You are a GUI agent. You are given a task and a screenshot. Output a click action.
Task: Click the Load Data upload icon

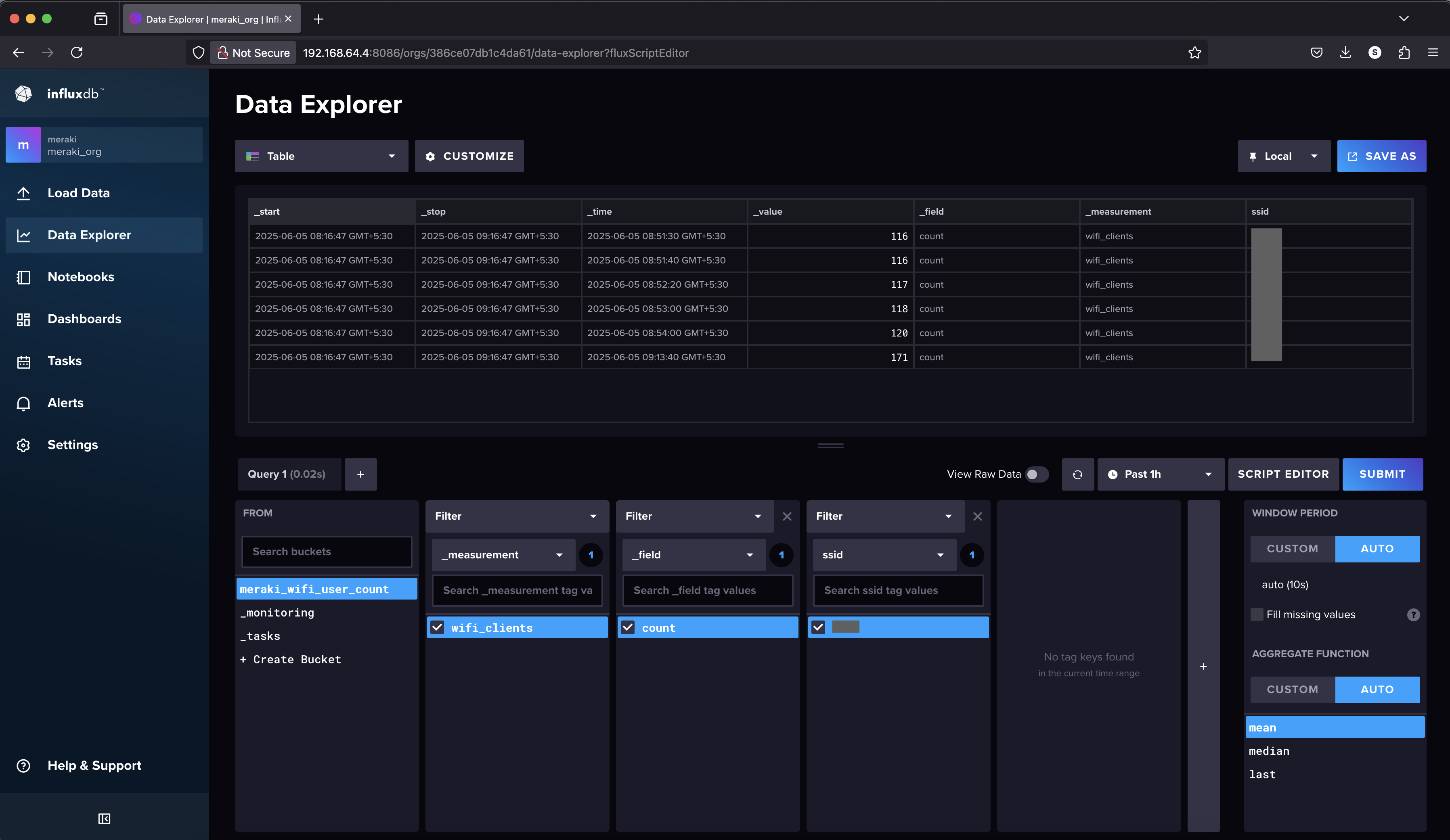tap(23, 193)
